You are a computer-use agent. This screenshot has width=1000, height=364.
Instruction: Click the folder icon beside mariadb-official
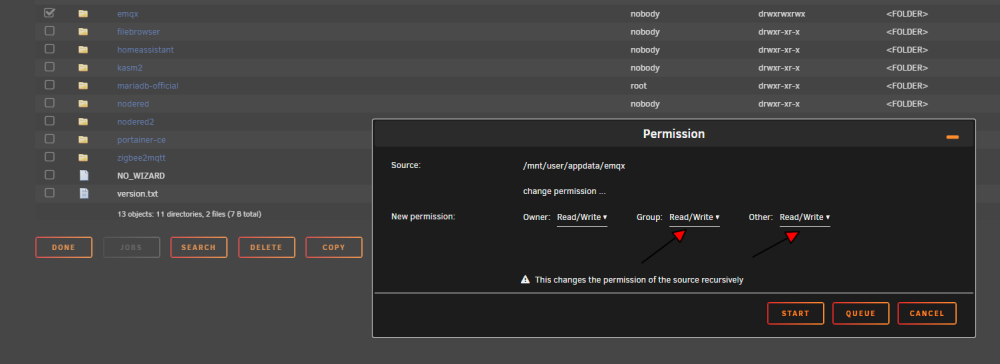(x=83, y=85)
